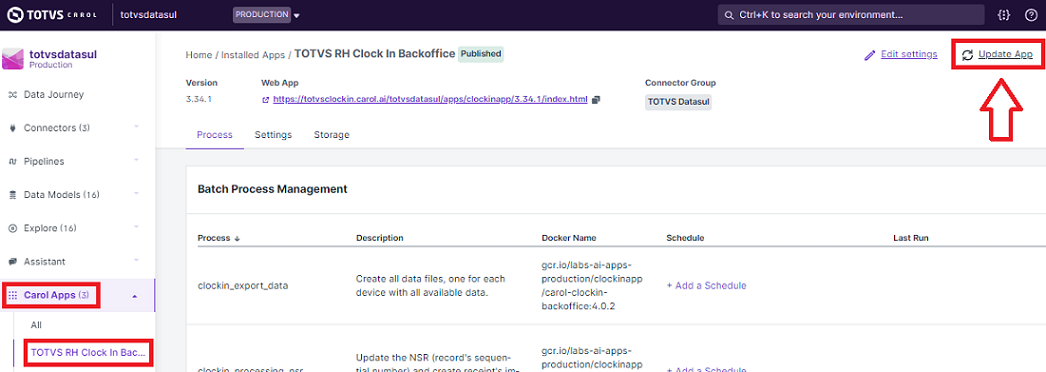Click the Pipelines sidebar icon

[x=12, y=161]
